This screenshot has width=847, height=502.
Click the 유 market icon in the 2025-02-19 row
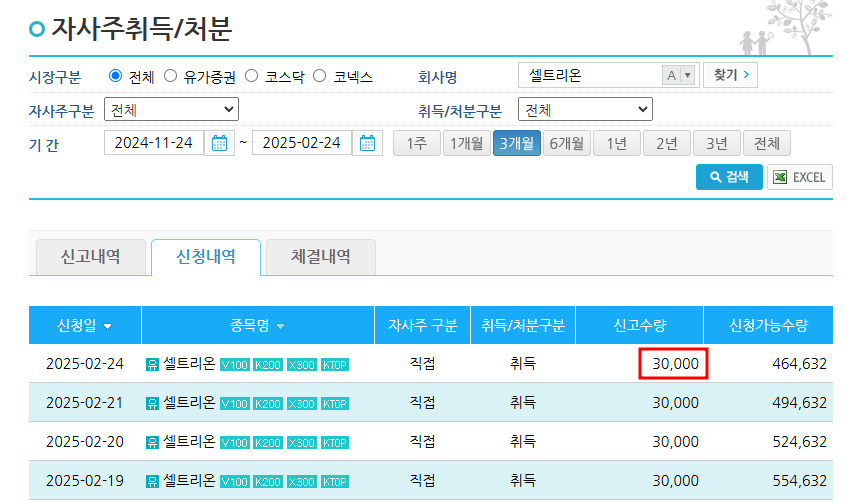152,481
